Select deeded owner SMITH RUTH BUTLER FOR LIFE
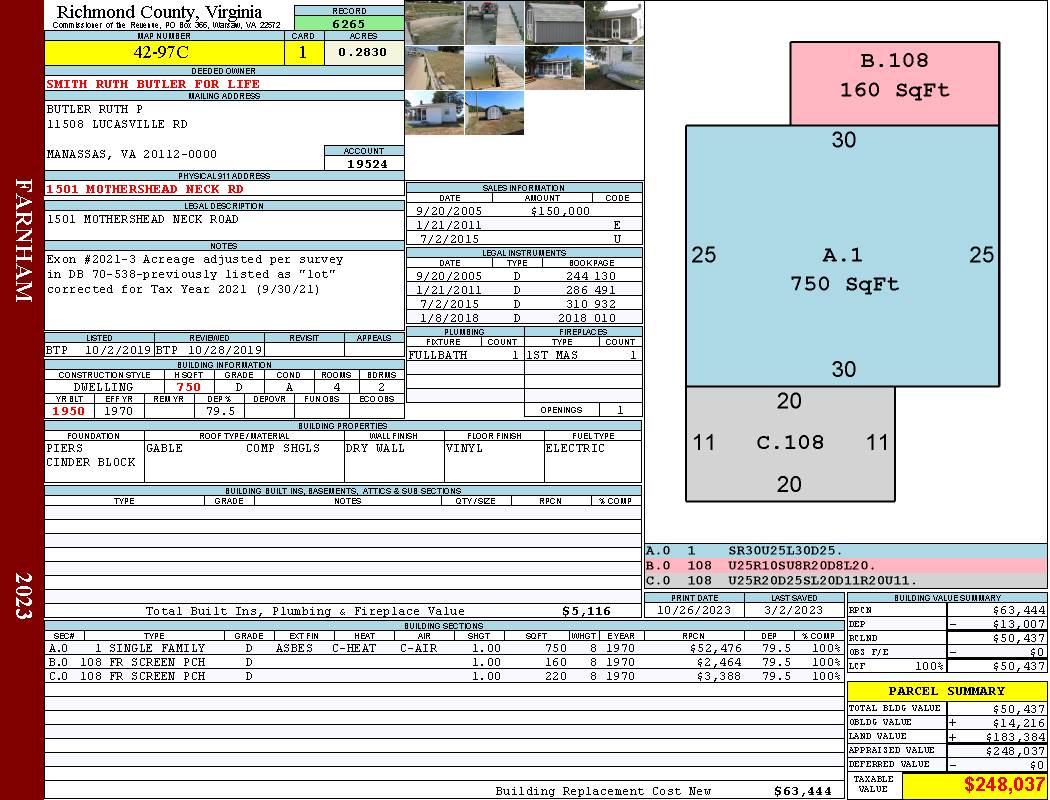Screen dimensions: 1050x800 [x=153, y=84]
